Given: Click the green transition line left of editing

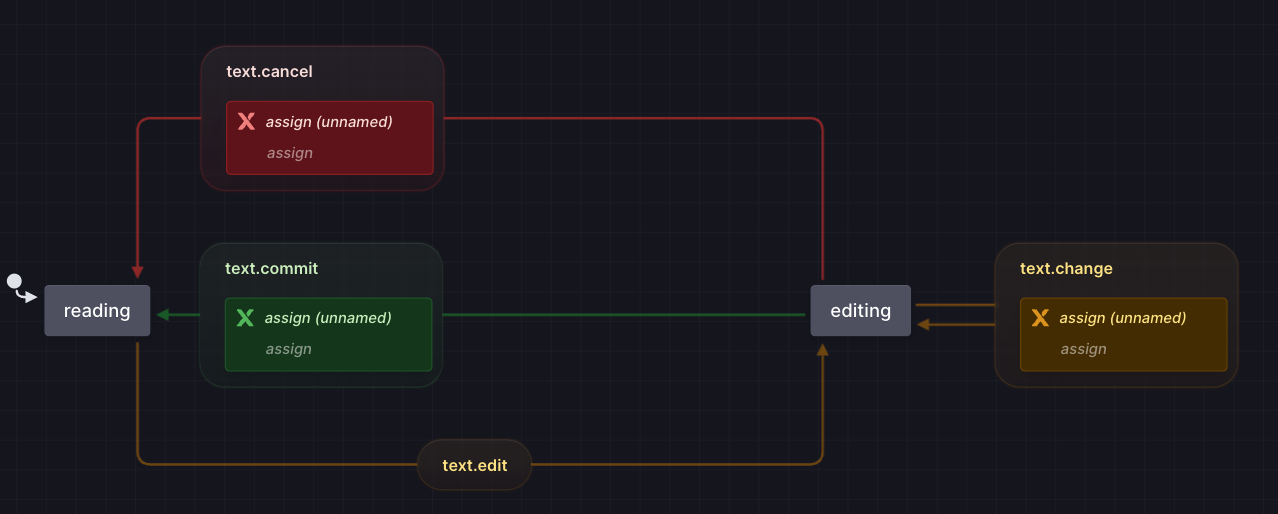Looking at the screenshot, I should click(620, 315).
